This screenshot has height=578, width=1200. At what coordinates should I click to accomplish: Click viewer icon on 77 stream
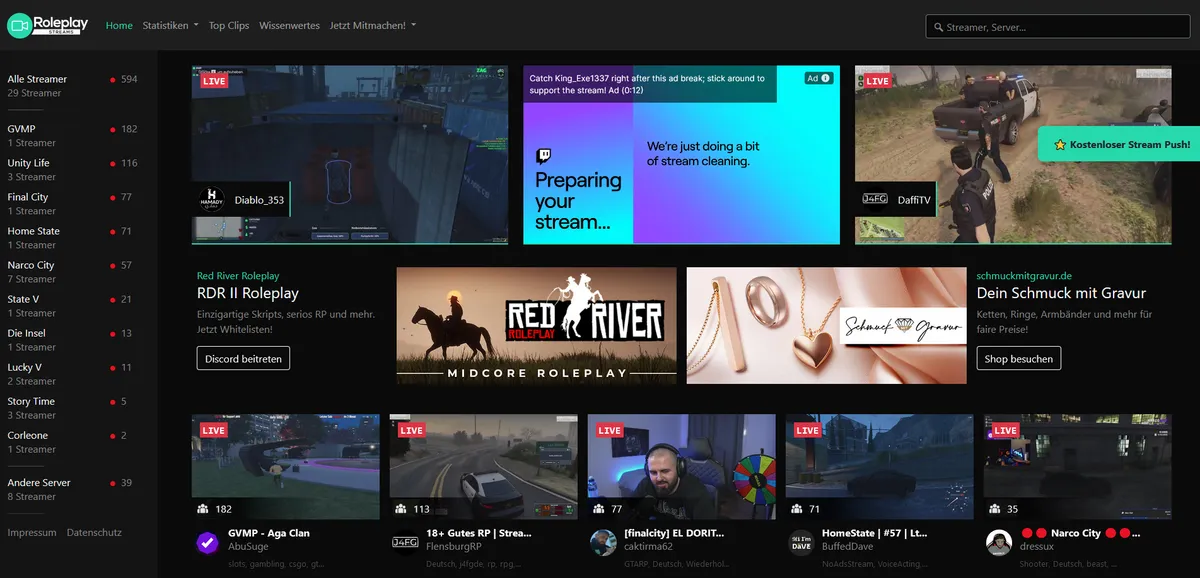click(x=599, y=509)
